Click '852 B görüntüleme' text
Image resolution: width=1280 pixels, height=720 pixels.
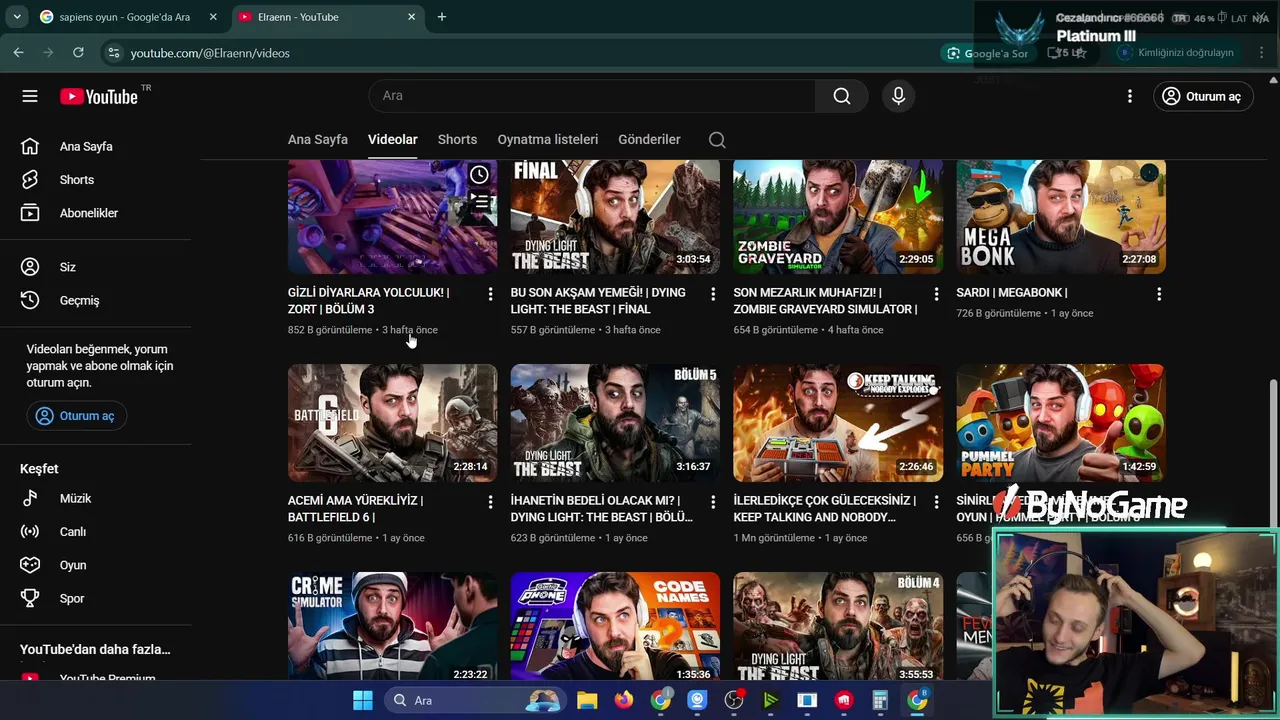pyautogui.click(x=330, y=330)
